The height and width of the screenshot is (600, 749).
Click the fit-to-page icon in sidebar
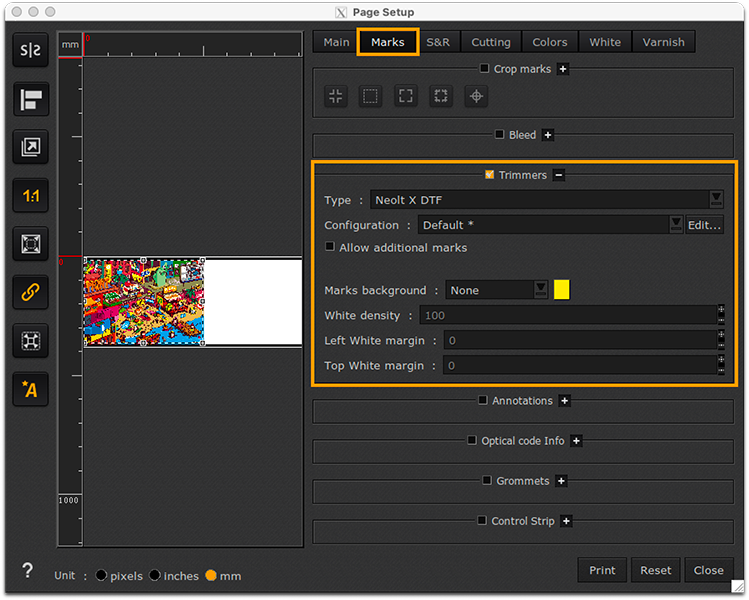point(31,244)
